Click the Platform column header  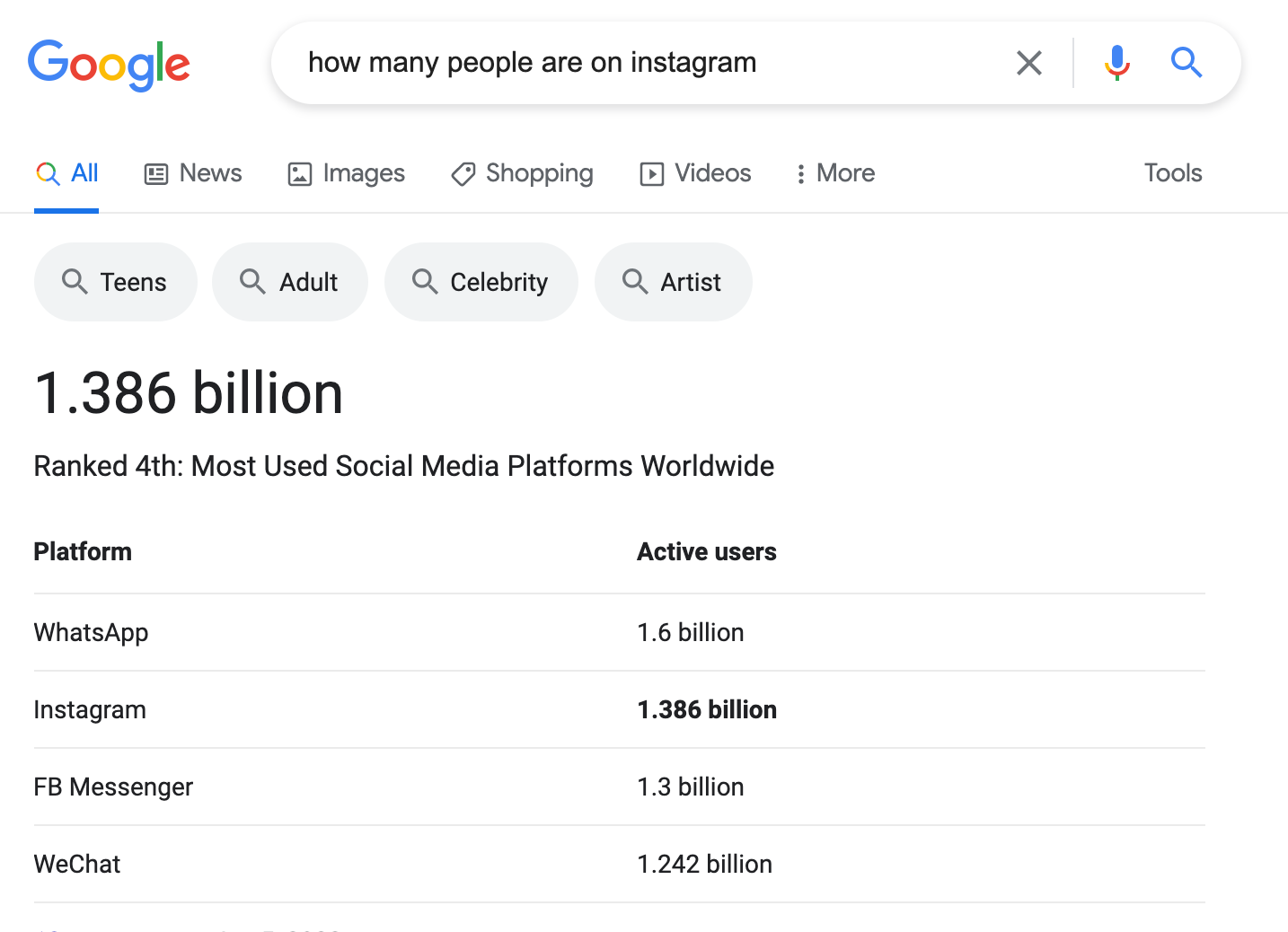tap(83, 551)
